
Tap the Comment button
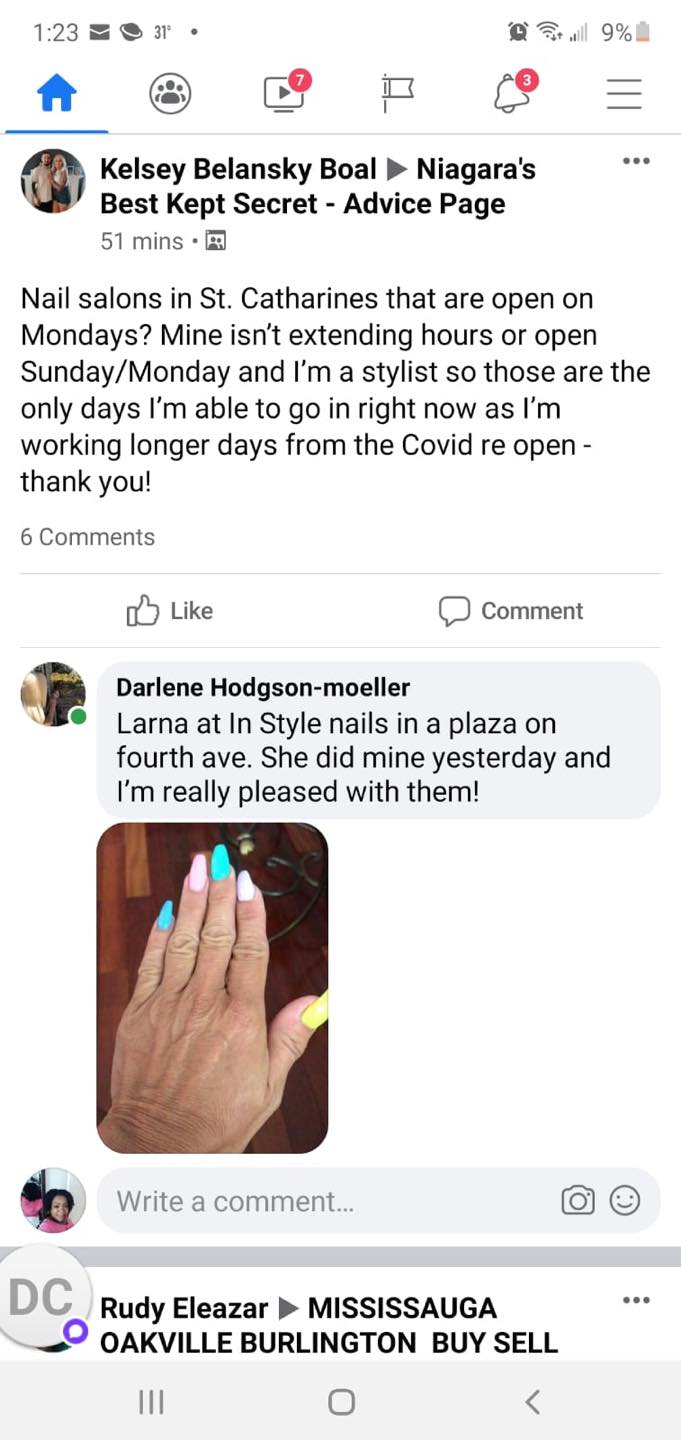(511, 611)
